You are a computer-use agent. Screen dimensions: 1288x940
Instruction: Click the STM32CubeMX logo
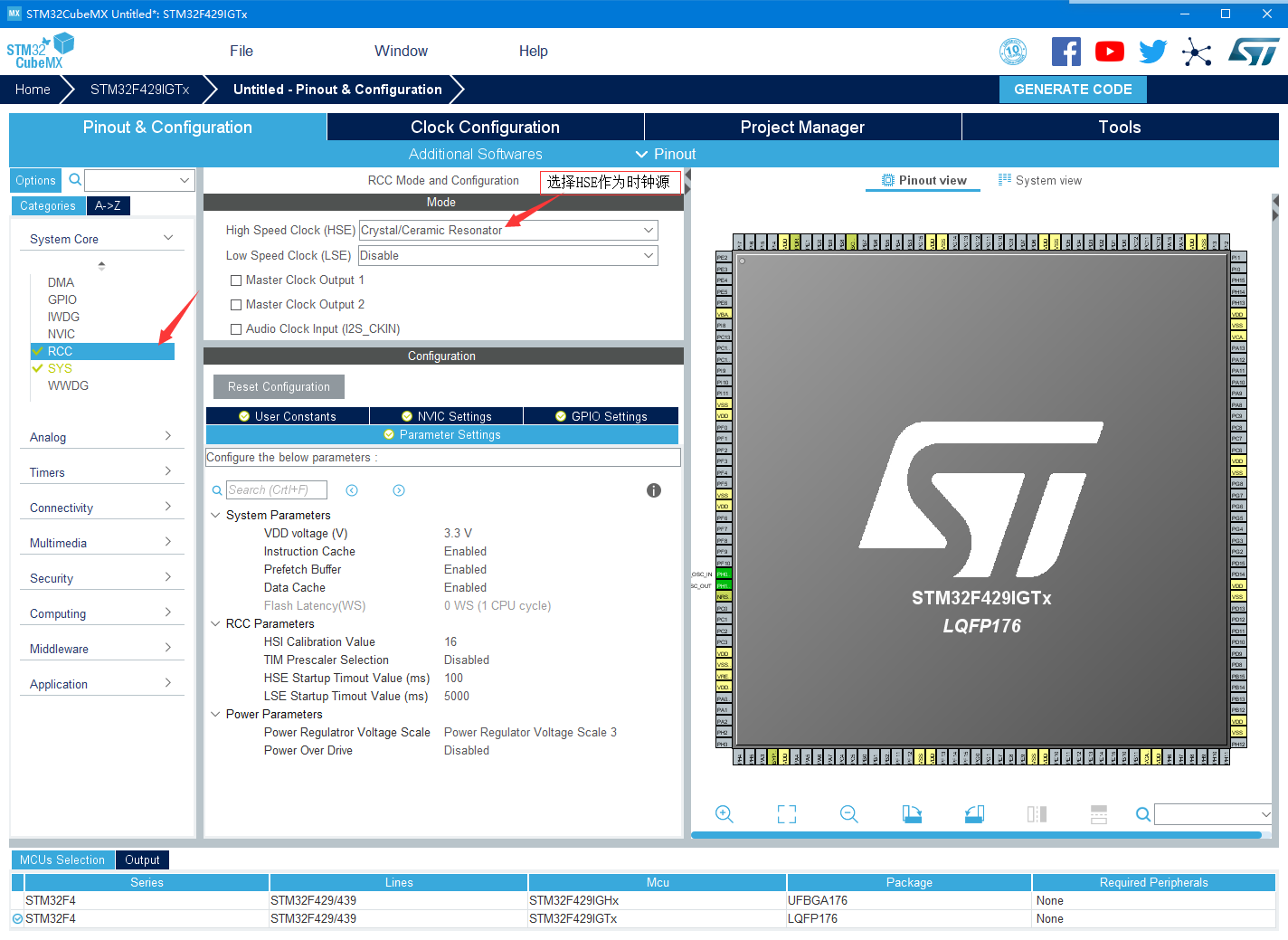click(x=41, y=52)
